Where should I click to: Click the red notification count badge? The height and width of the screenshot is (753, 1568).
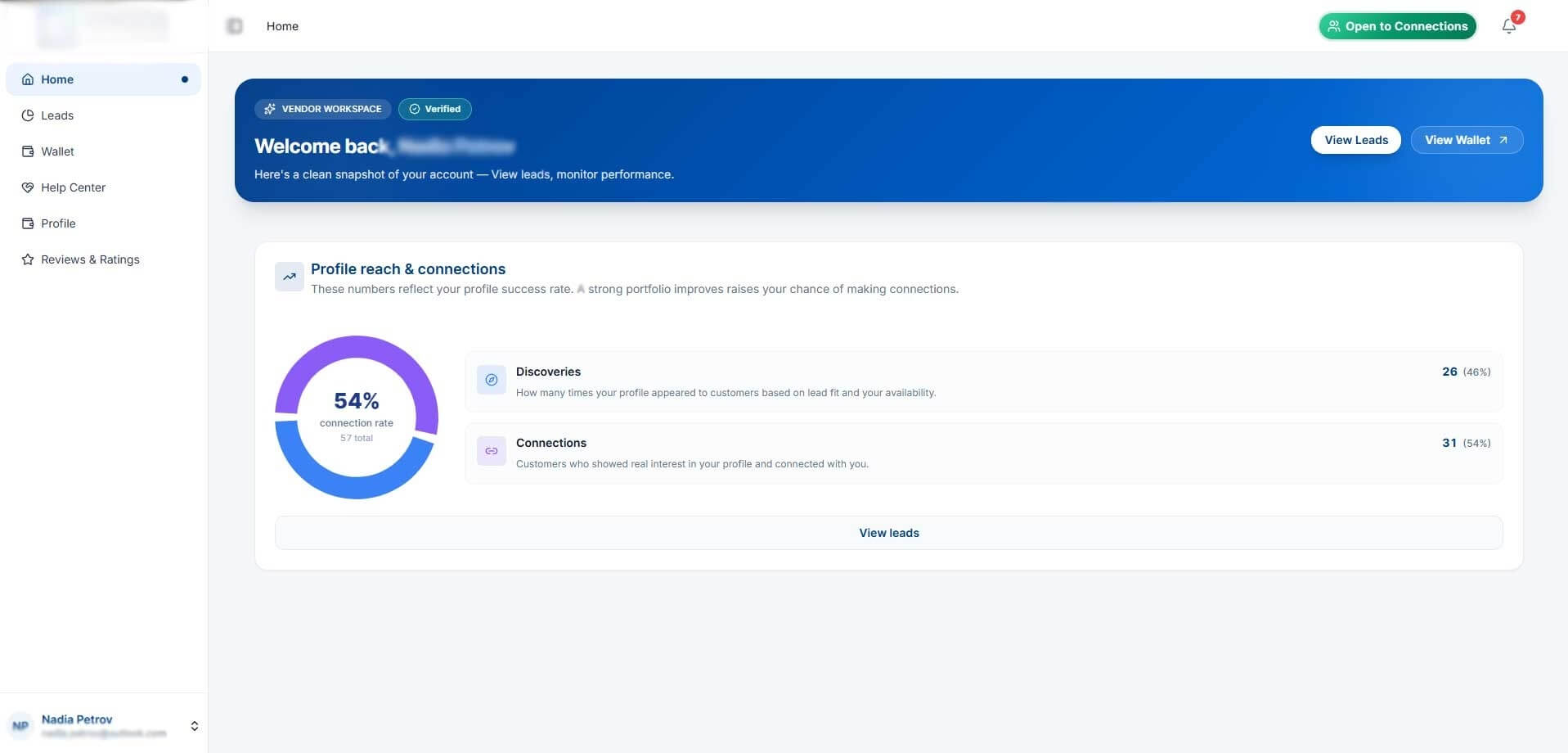click(x=1518, y=17)
